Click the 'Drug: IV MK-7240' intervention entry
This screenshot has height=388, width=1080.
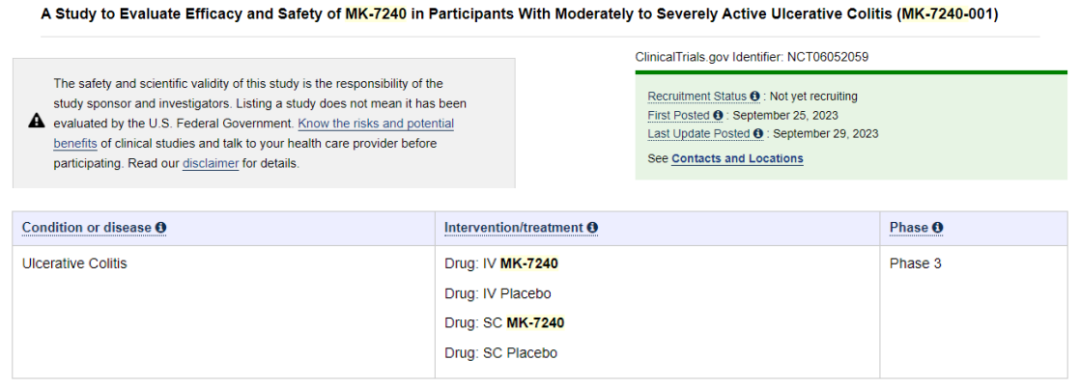point(501,264)
